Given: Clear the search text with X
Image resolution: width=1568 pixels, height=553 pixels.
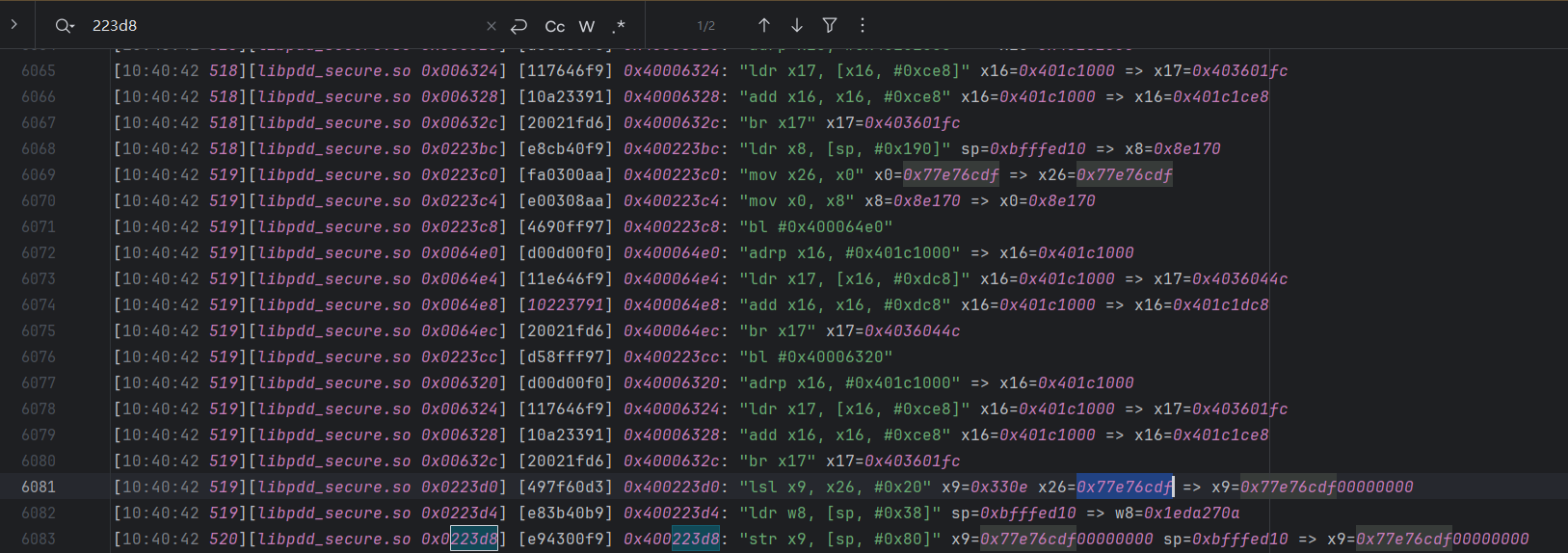Looking at the screenshot, I should coord(492,26).
